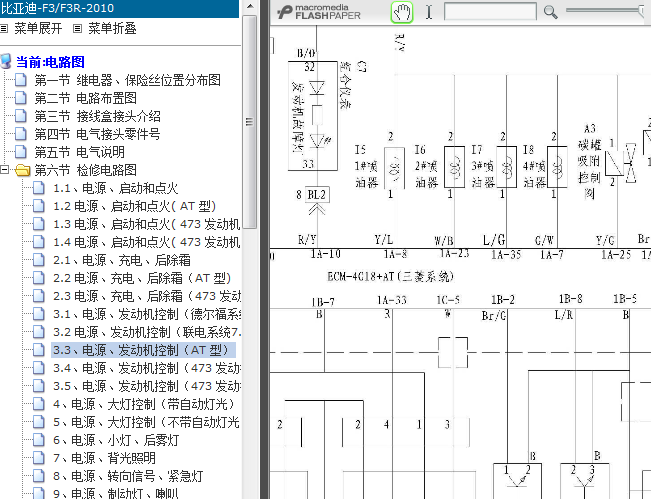The height and width of the screenshot is (499, 651).
Task: Open 7、电源、背光照明
Action: coord(104,458)
